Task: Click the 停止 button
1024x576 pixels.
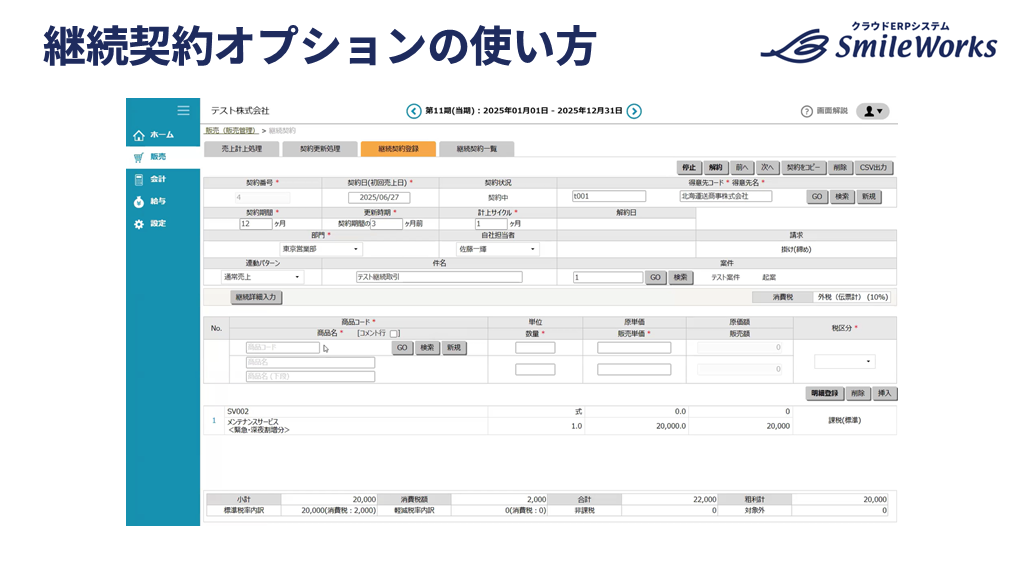Action: 689,168
